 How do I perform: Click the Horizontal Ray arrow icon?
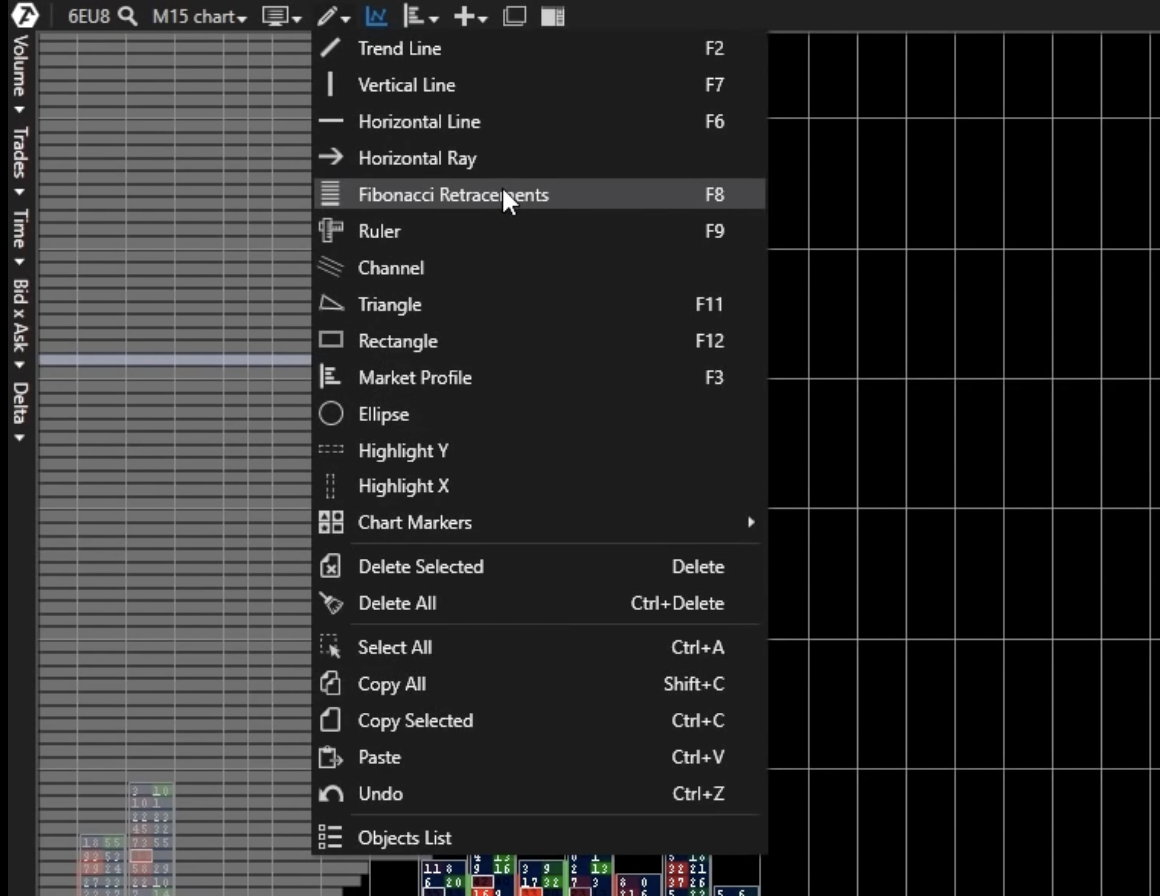[331, 157]
